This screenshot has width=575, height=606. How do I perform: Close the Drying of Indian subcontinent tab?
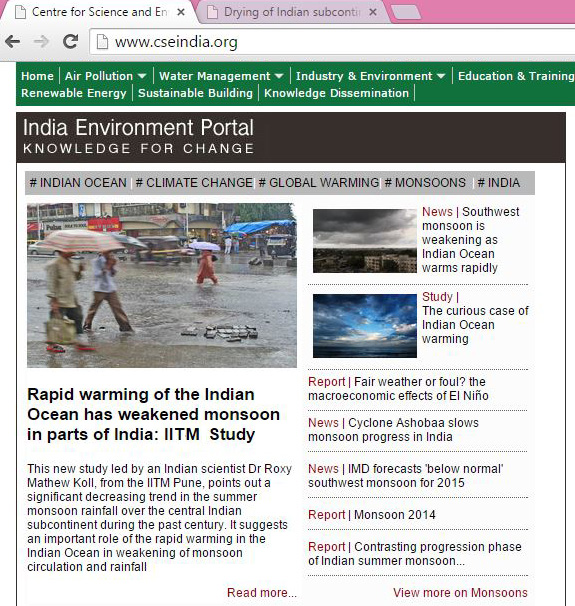tap(373, 12)
